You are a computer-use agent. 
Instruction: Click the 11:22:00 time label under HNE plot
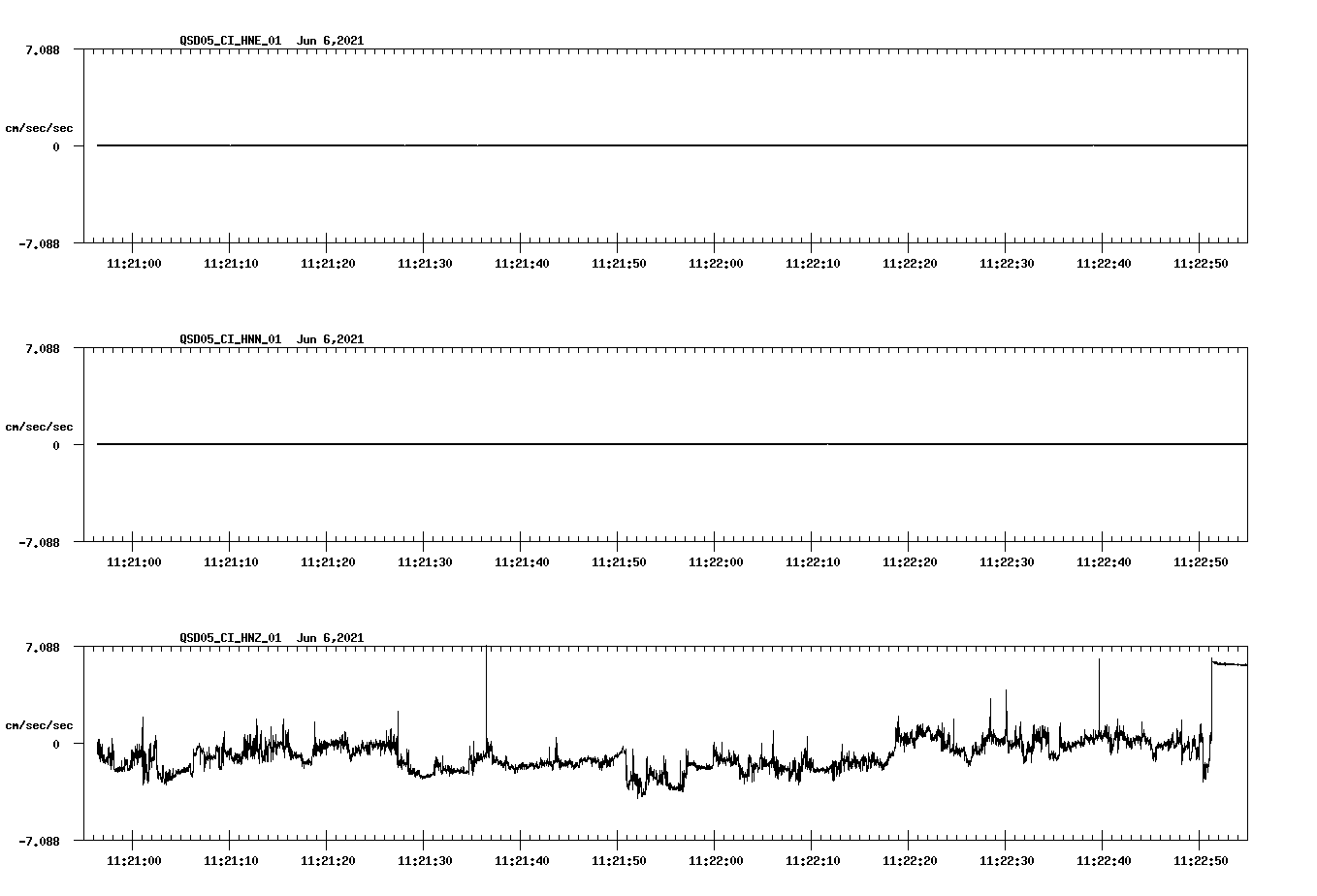pos(716,264)
